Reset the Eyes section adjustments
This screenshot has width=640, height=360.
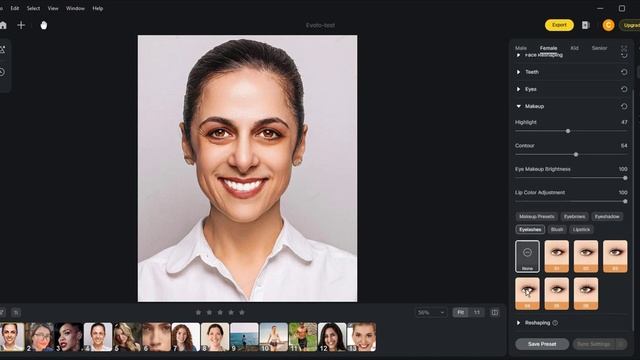[x=624, y=89]
